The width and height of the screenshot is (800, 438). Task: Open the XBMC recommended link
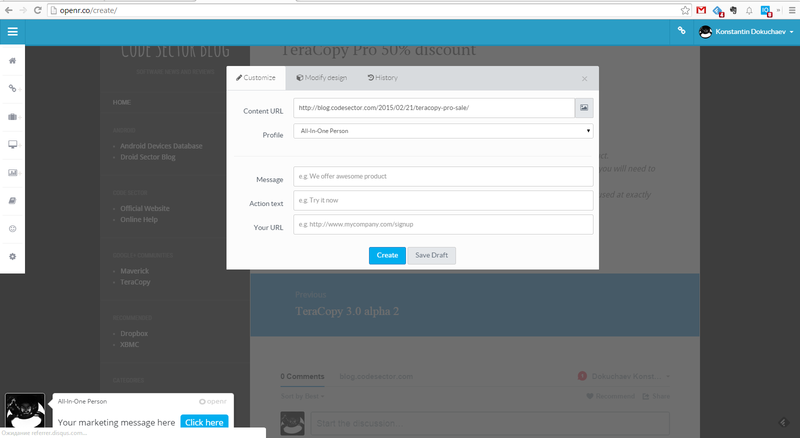pos(130,345)
